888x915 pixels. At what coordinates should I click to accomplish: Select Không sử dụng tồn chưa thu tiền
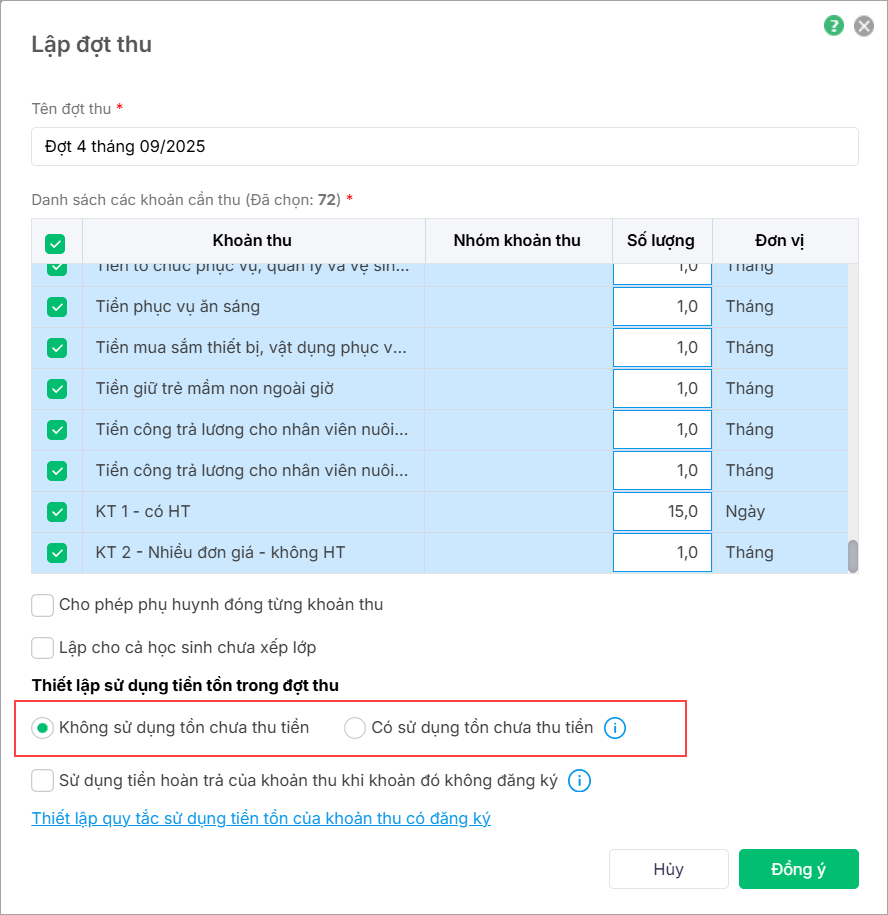click(43, 728)
